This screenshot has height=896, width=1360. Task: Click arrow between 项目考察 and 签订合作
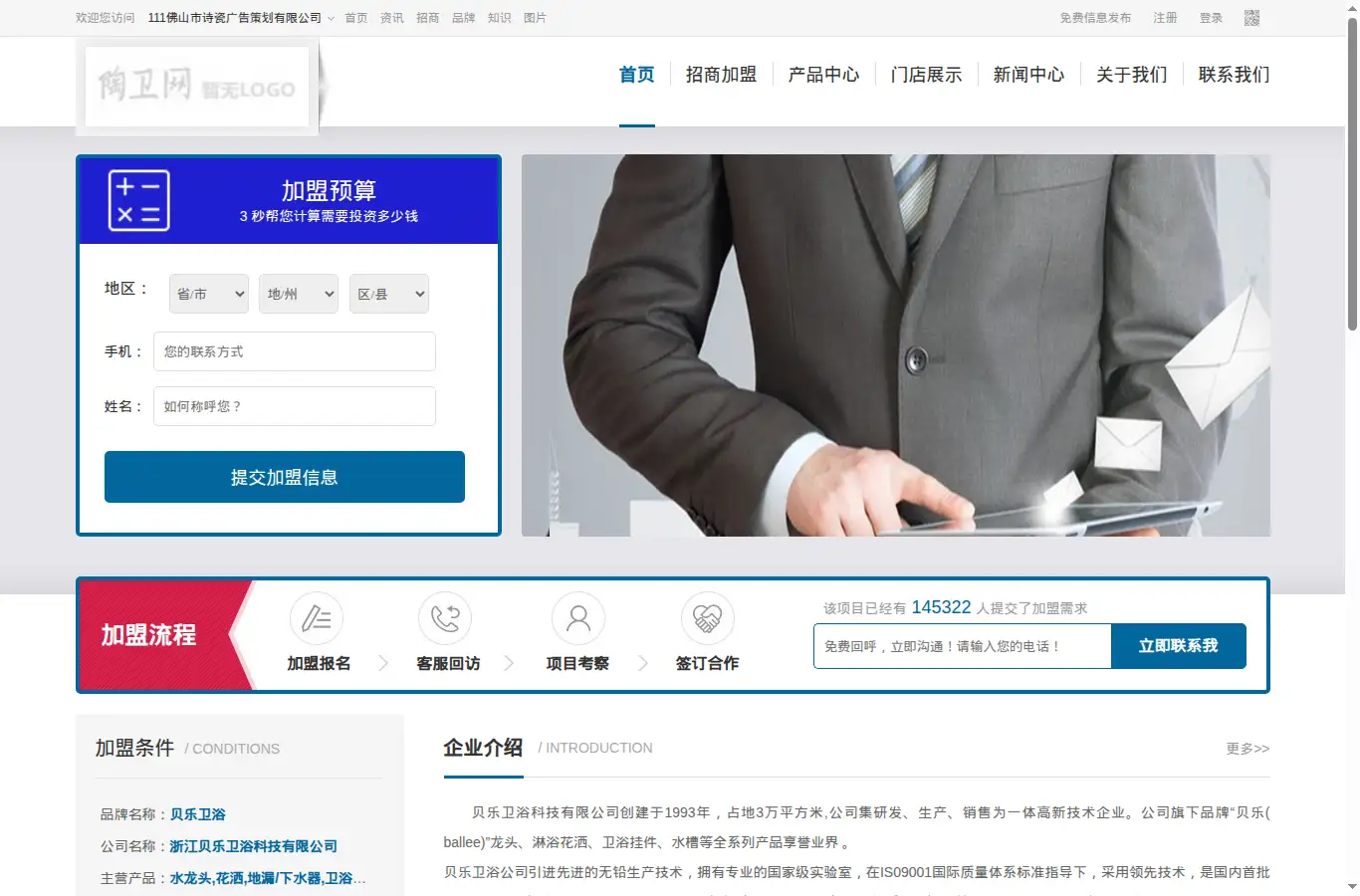642,663
